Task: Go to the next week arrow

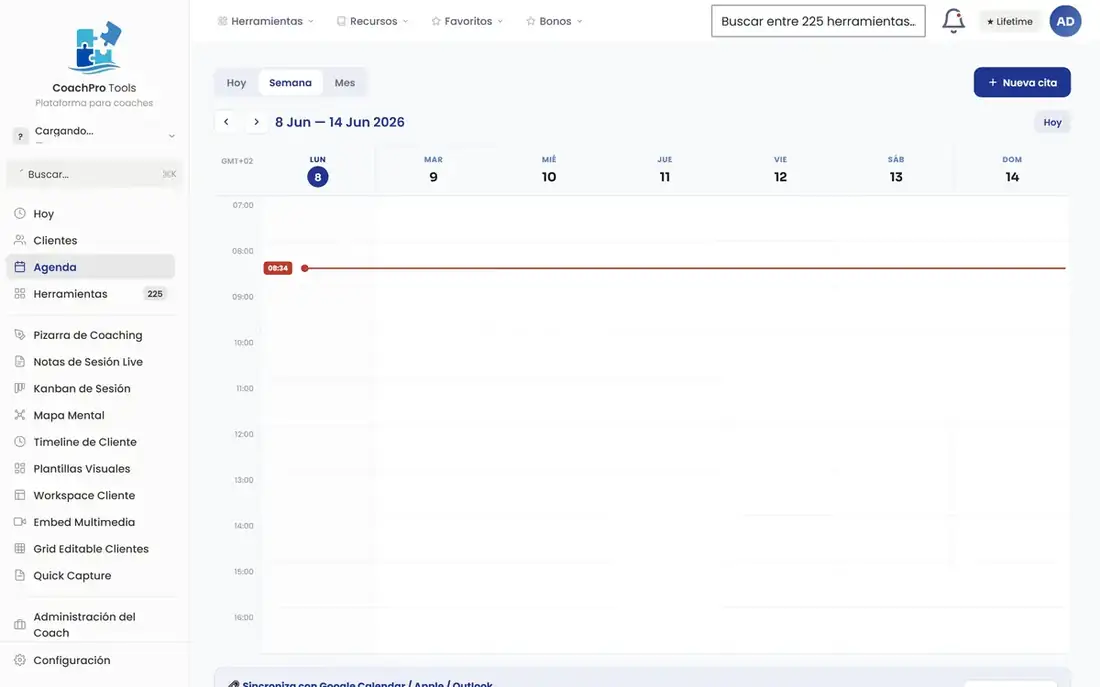Action: (256, 121)
